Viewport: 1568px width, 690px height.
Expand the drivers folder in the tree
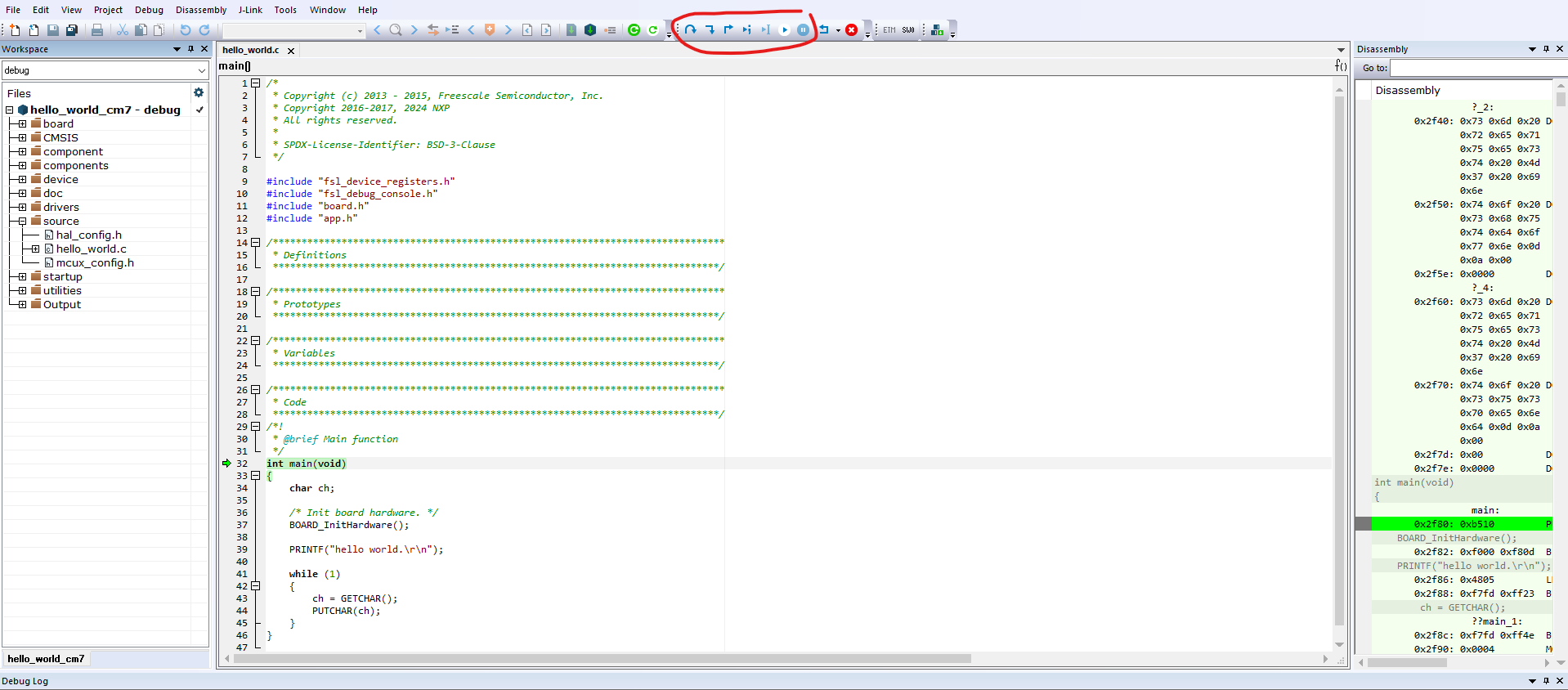[x=22, y=207]
